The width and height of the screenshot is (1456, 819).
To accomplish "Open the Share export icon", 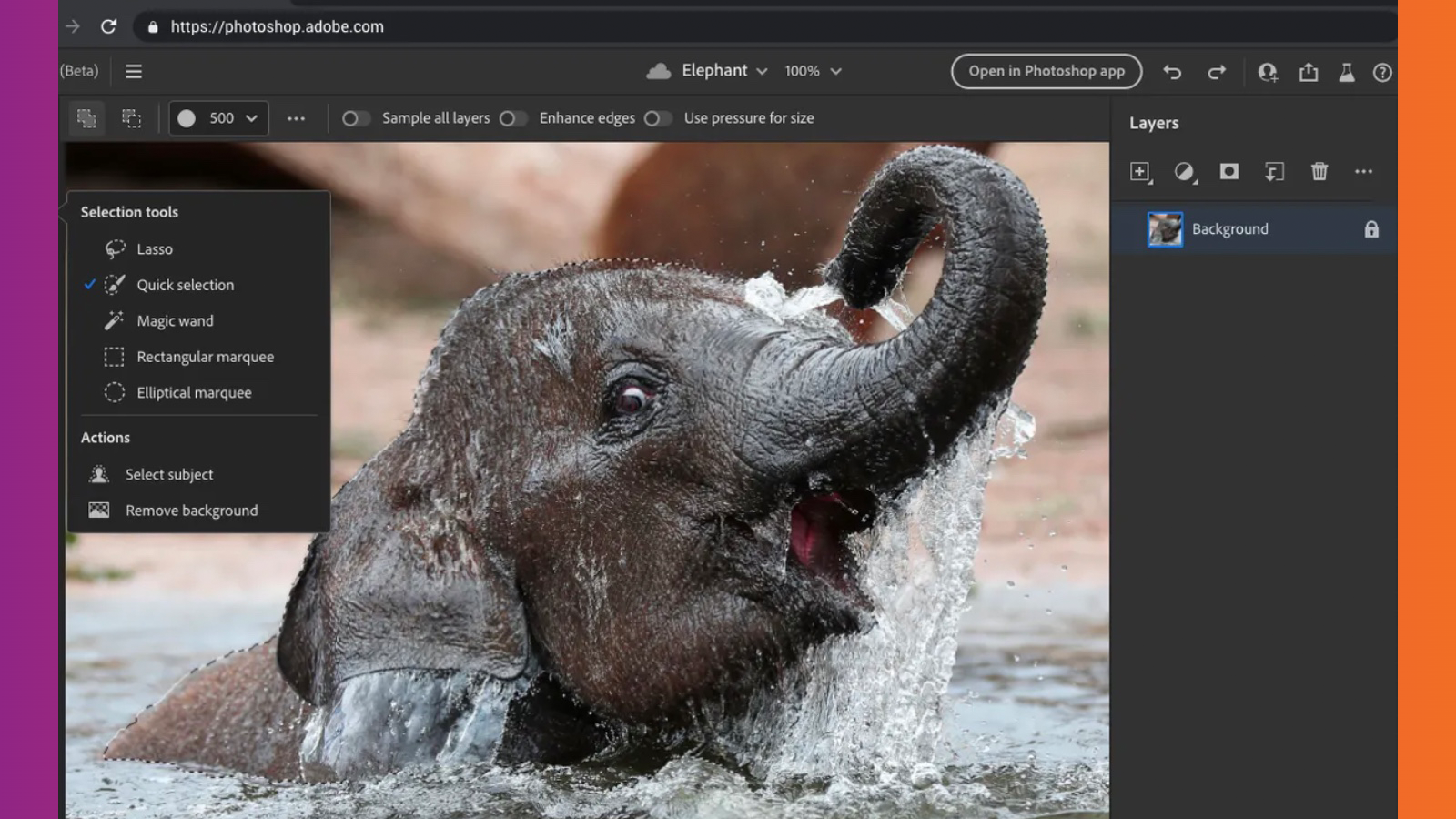I will pyautogui.click(x=1309, y=71).
